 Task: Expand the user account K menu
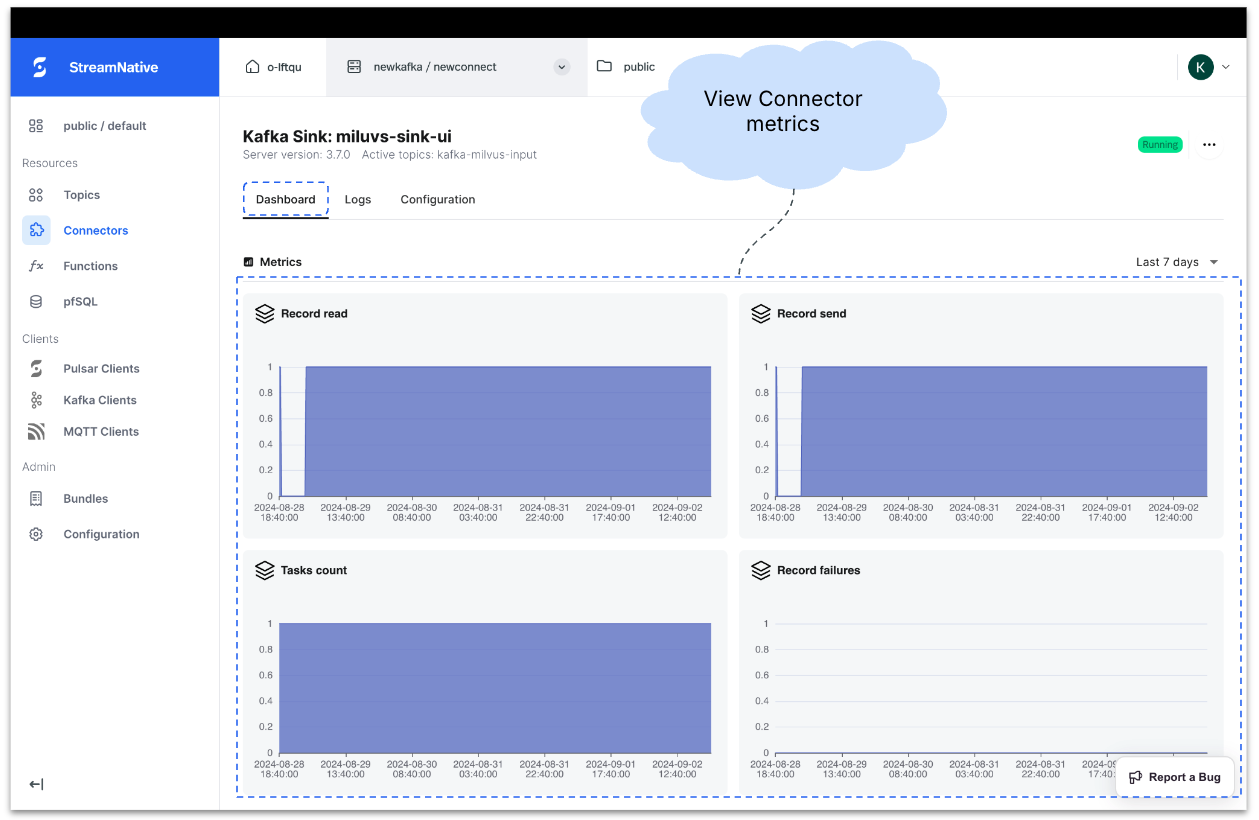tap(1208, 67)
